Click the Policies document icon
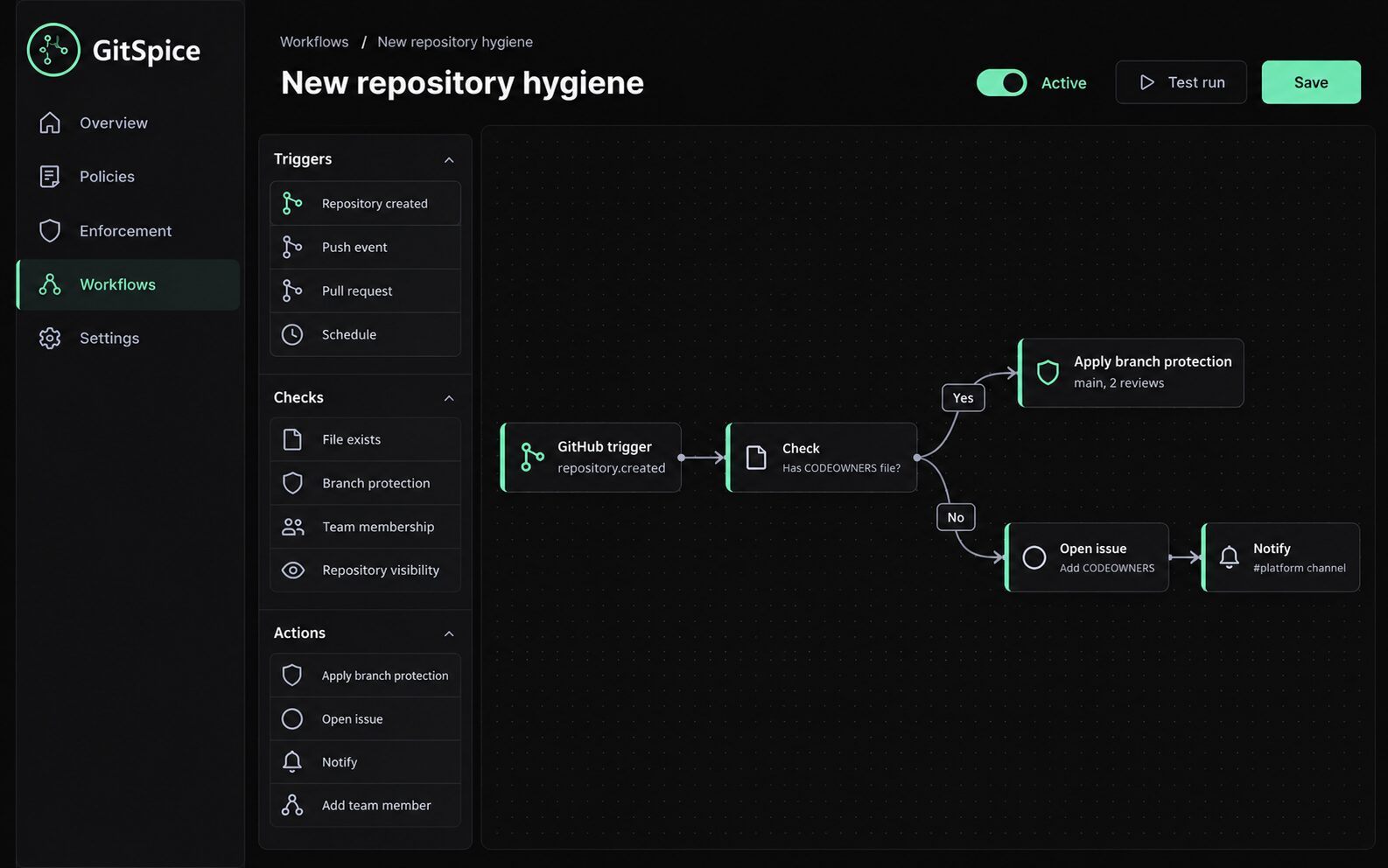1388x868 pixels. coord(50,176)
